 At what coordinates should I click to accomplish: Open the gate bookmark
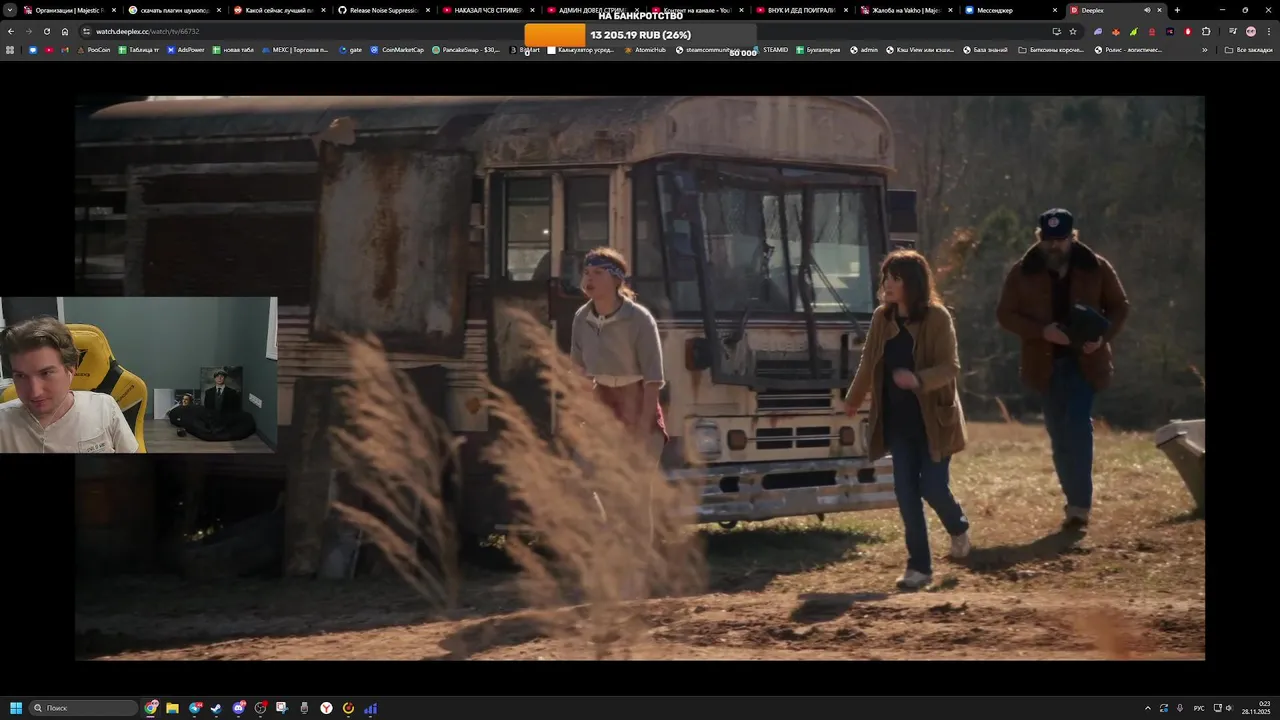point(350,49)
